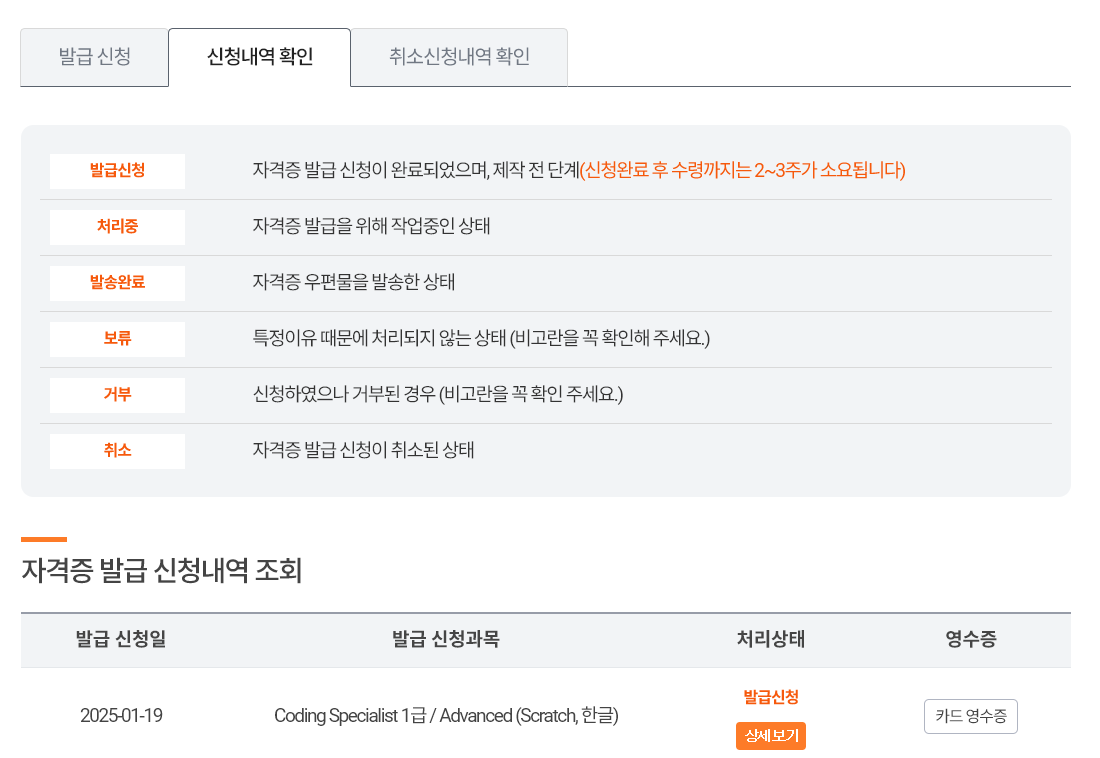This screenshot has height=758, width=1100.
Task: Click the 취소 status badge
Action: pyautogui.click(x=117, y=451)
